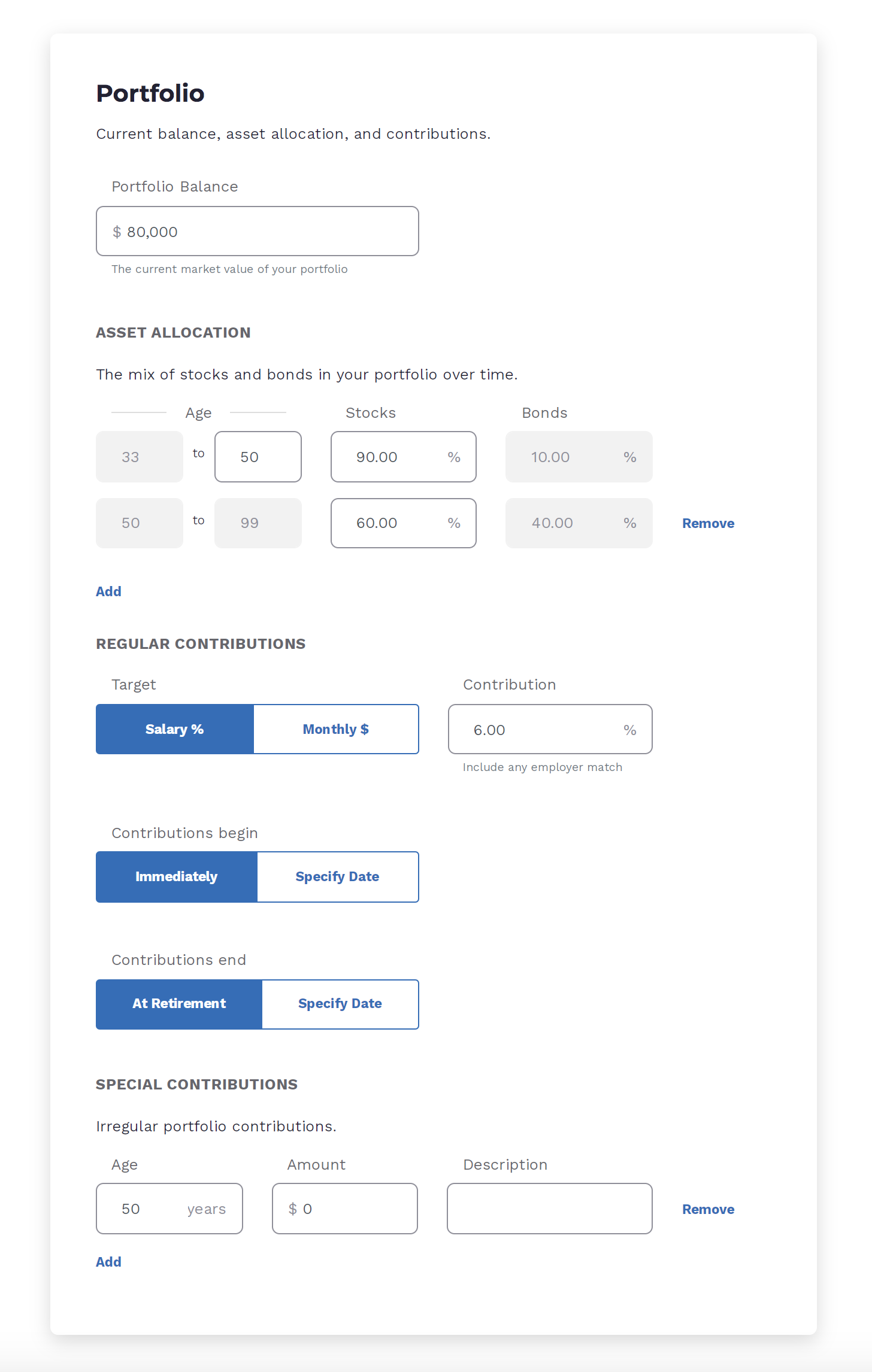The image size is (872, 1372).
Task: Choose Specify Date for contributions begin
Action: (337, 876)
